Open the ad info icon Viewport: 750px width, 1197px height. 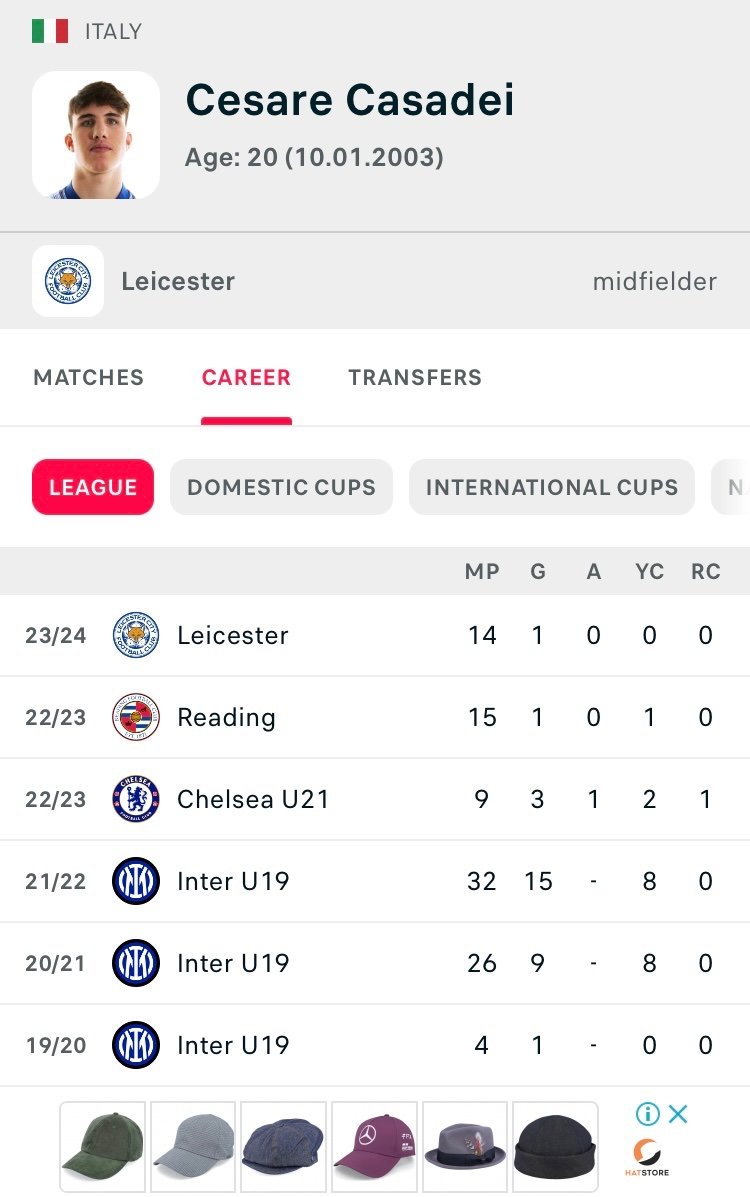648,1114
